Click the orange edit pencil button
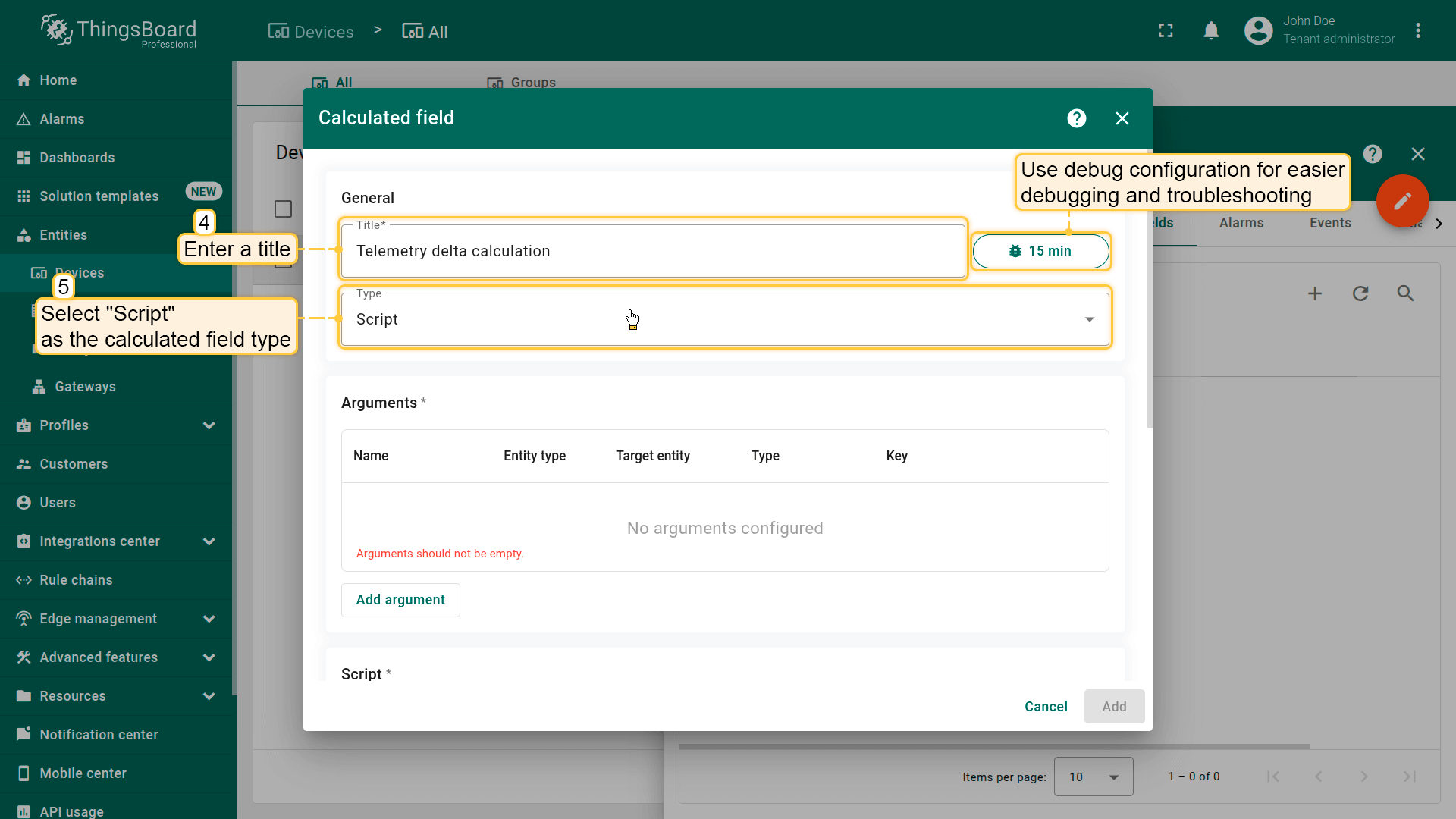The image size is (1456, 819). point(1402,201)
